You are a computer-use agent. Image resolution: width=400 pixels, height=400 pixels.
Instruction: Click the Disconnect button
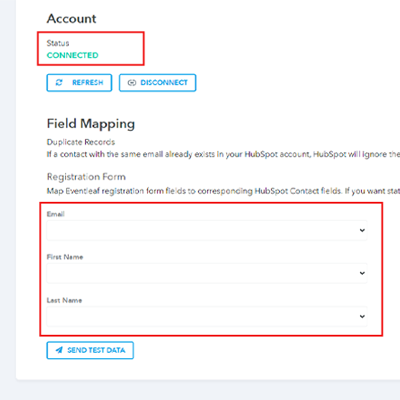[157, 83]
